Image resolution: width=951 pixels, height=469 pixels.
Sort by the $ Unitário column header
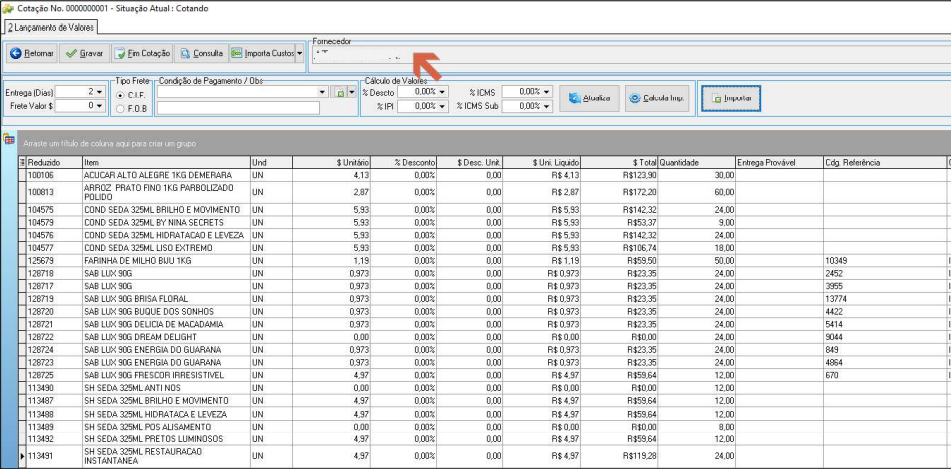(331, 163)
